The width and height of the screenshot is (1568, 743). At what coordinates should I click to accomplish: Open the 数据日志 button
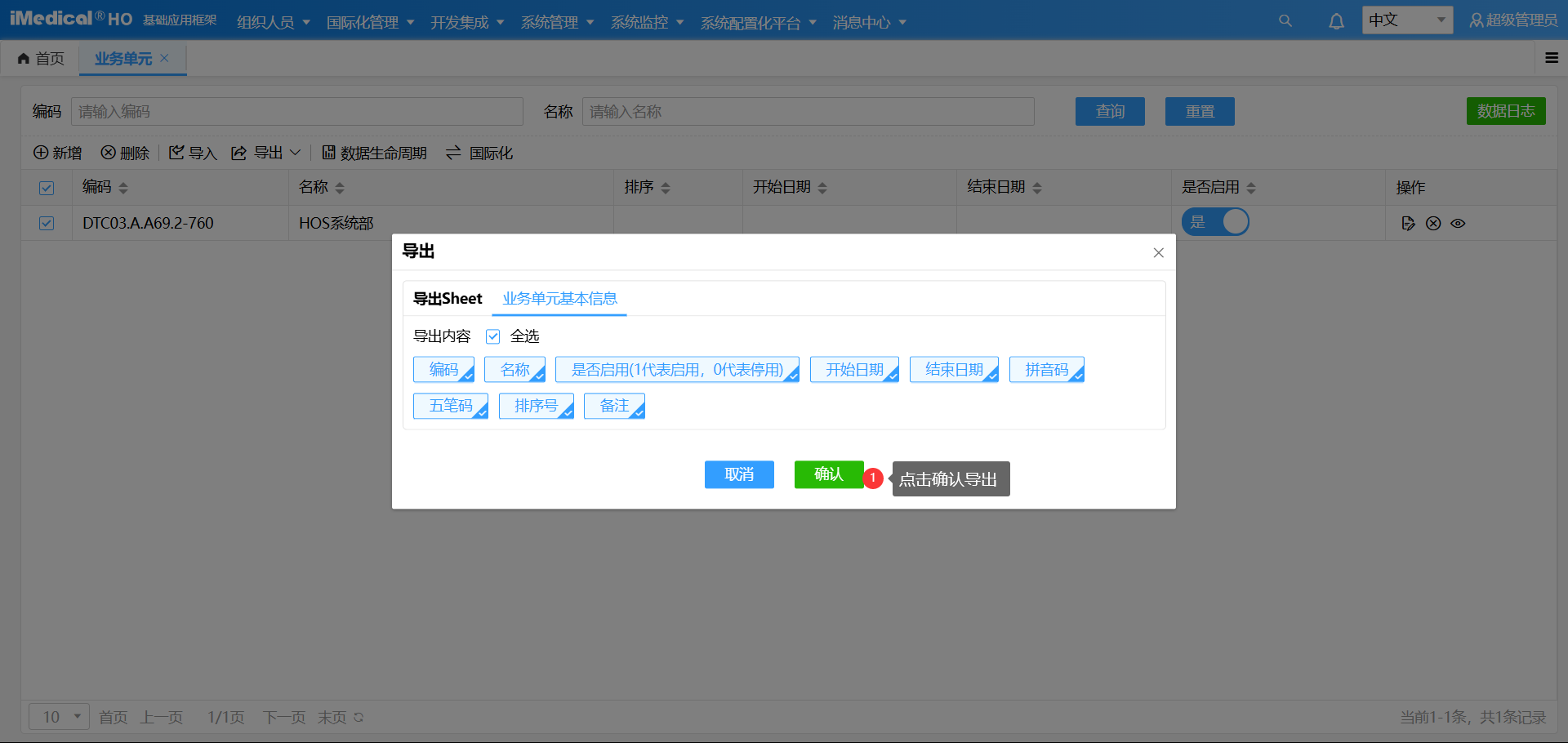(1506, 111)
